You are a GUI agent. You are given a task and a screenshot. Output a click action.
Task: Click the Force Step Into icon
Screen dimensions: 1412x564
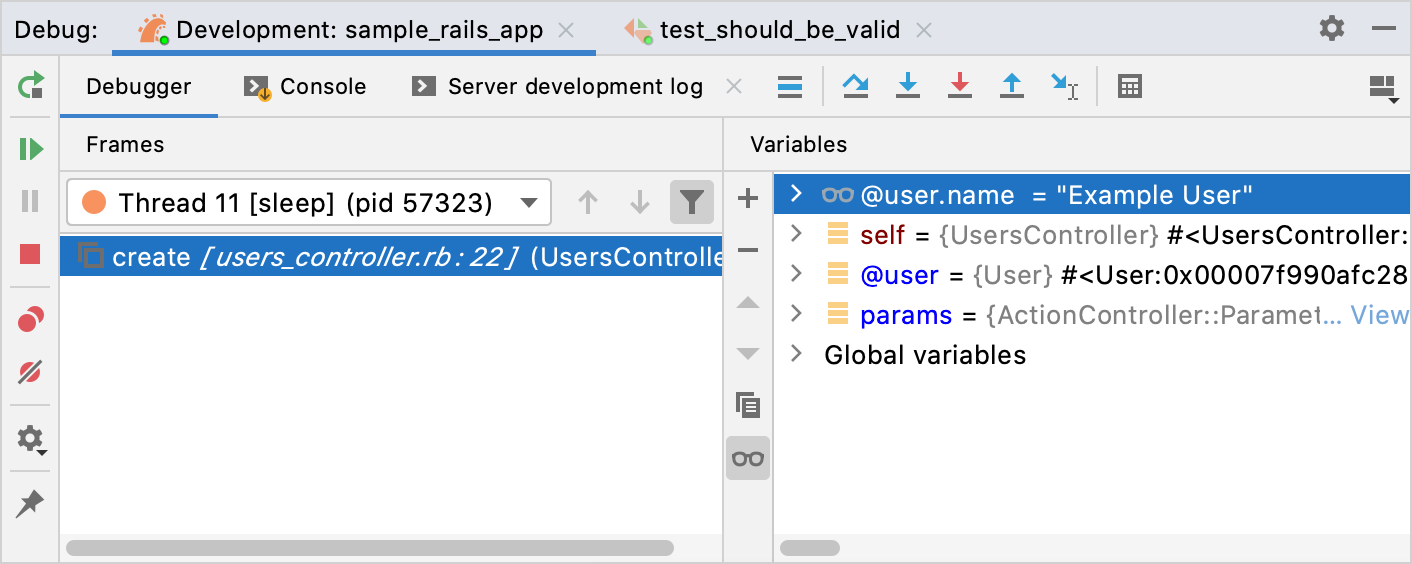[x=959, y=87]
